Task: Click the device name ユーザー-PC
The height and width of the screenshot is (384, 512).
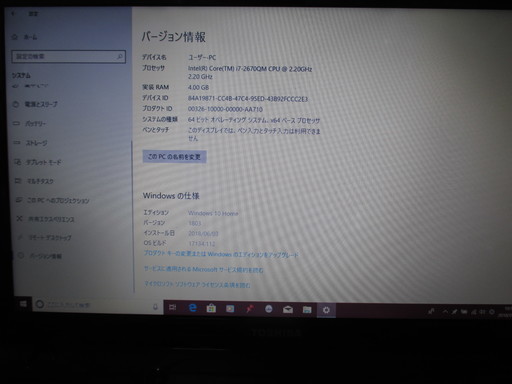Action: pos(202,57)
